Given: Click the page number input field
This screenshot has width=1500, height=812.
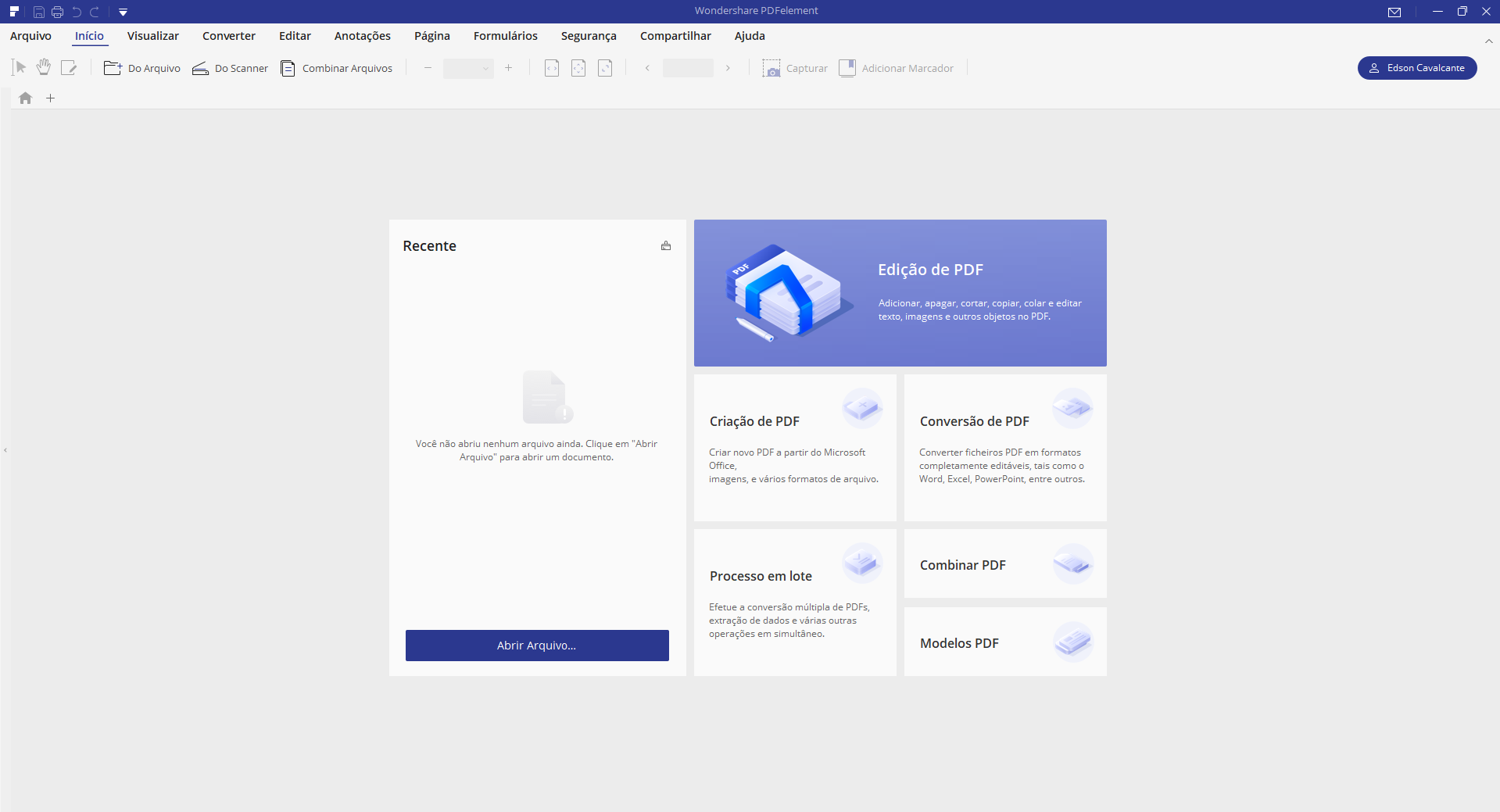Looking at the screenshot, I should tap(688, 68).
